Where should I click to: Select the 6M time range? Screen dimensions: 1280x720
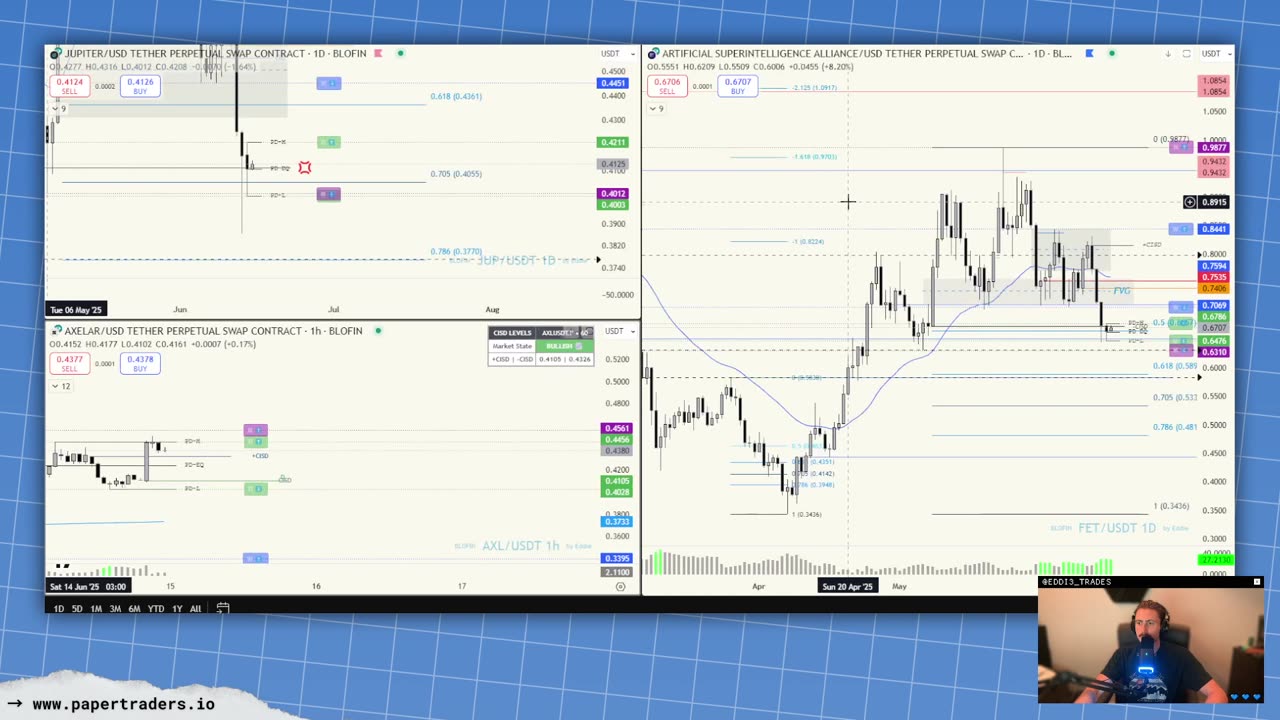click(134, 608)
